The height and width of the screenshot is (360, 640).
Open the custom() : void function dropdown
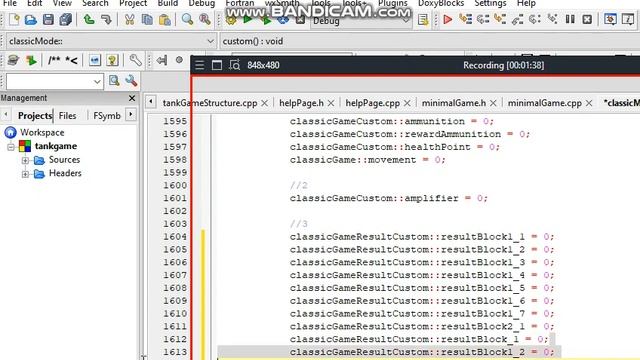[429, 41]
